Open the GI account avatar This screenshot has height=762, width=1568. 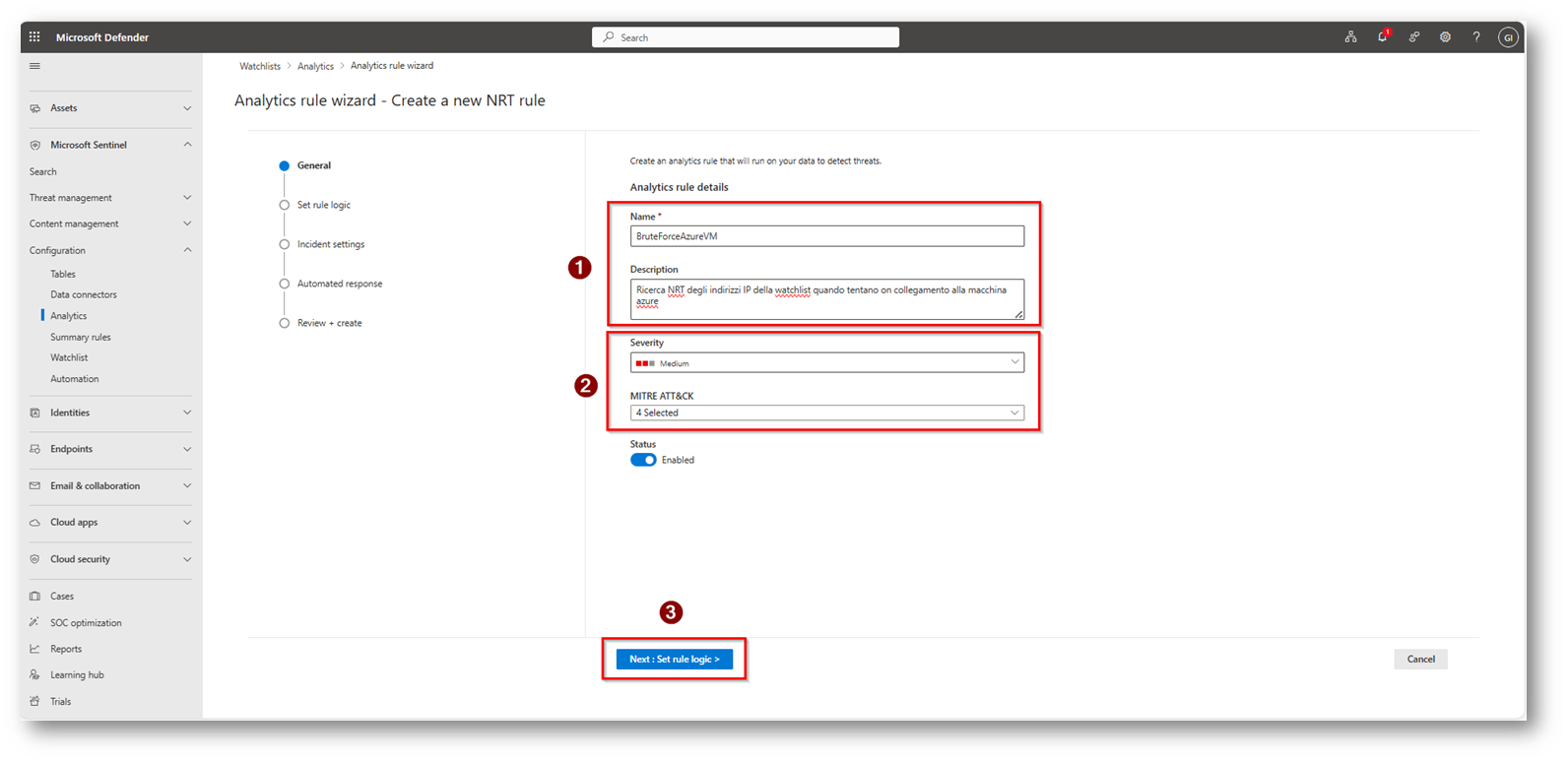[1508, 37]
